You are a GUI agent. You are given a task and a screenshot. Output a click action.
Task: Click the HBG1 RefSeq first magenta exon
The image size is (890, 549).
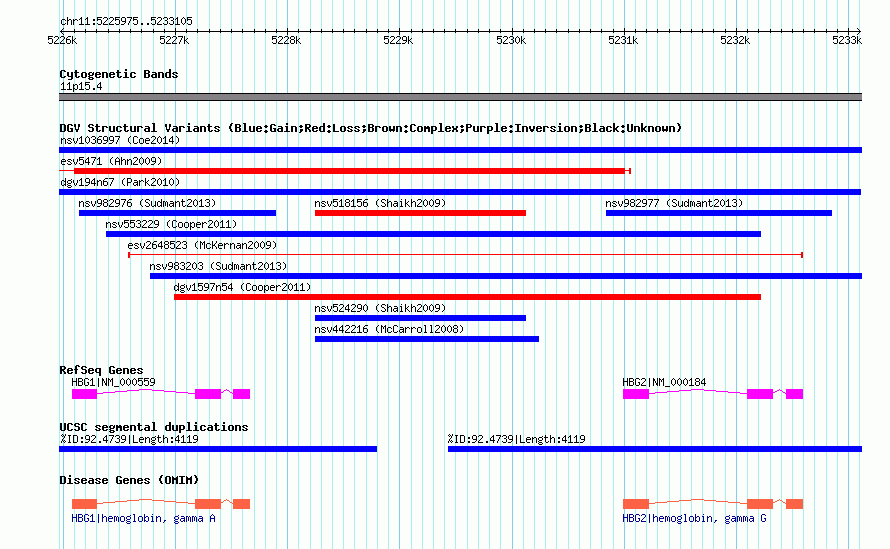click(85, 394)
